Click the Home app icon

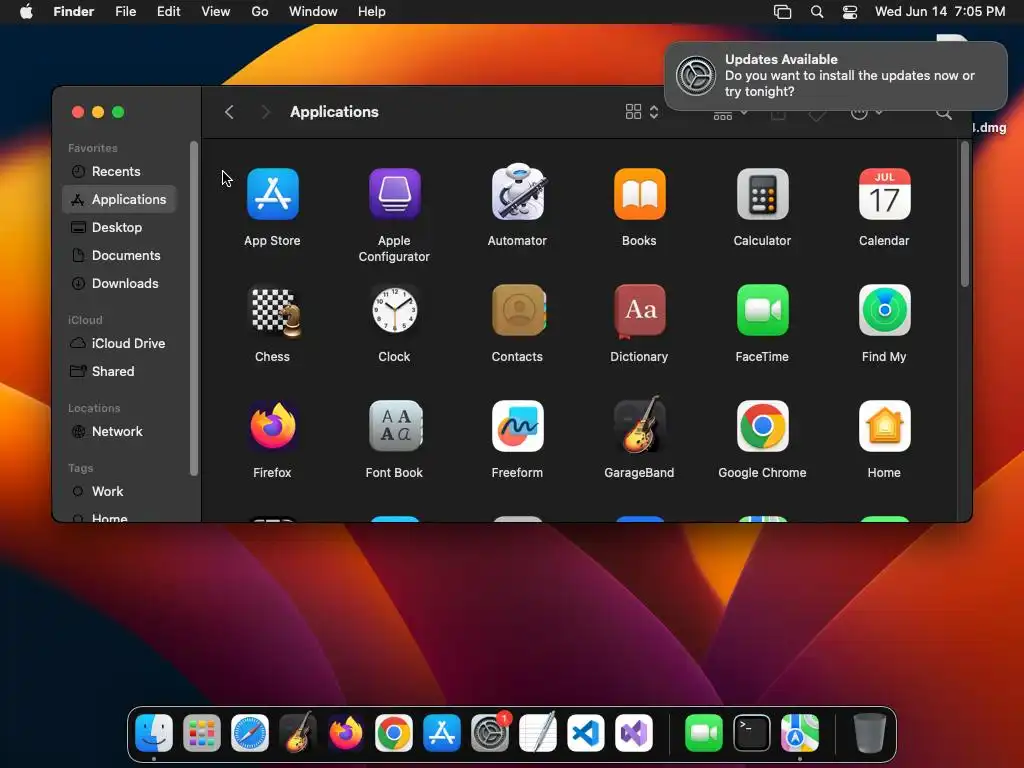tap(884, 426)
